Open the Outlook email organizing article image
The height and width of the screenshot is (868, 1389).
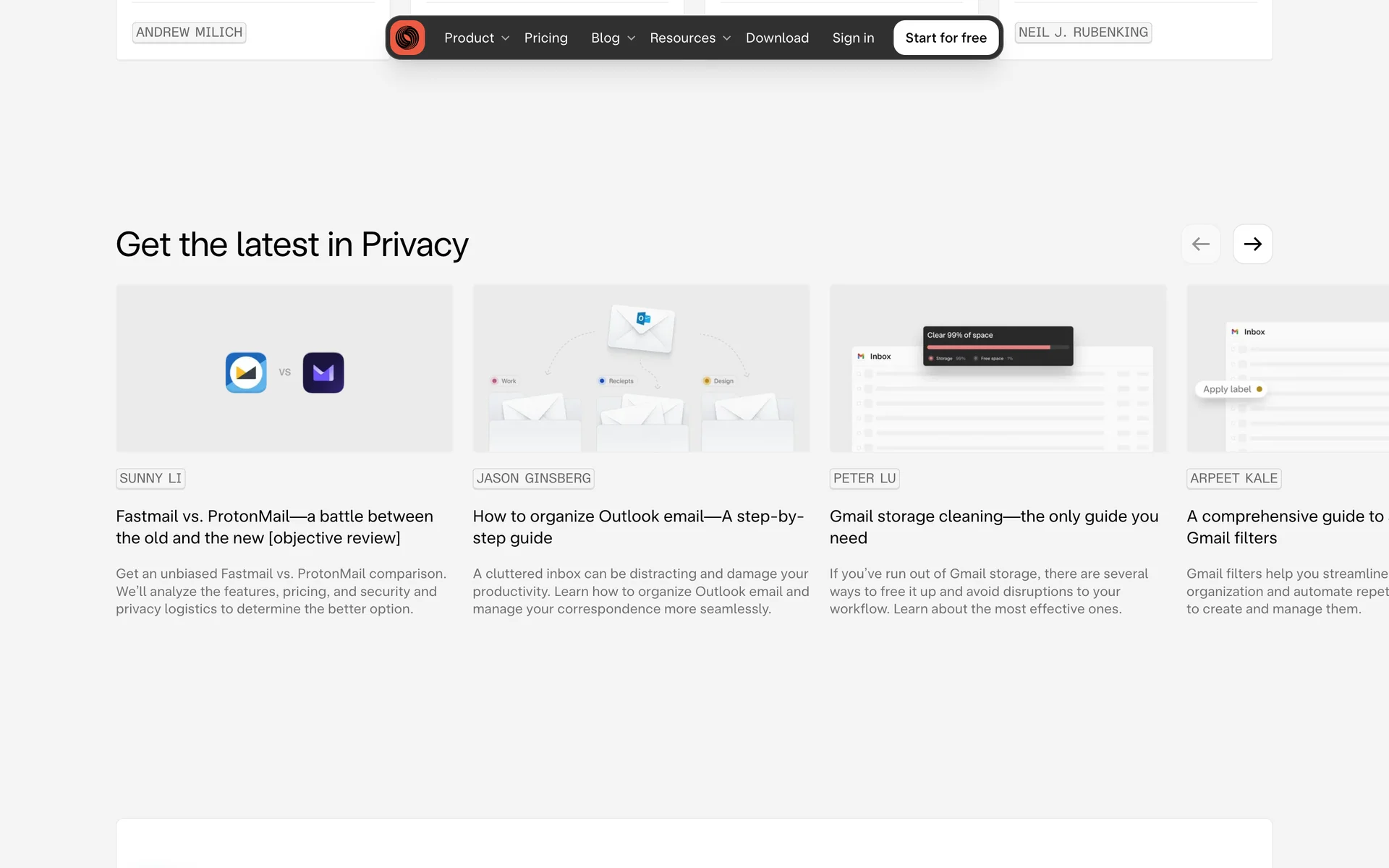pos(641,368)
